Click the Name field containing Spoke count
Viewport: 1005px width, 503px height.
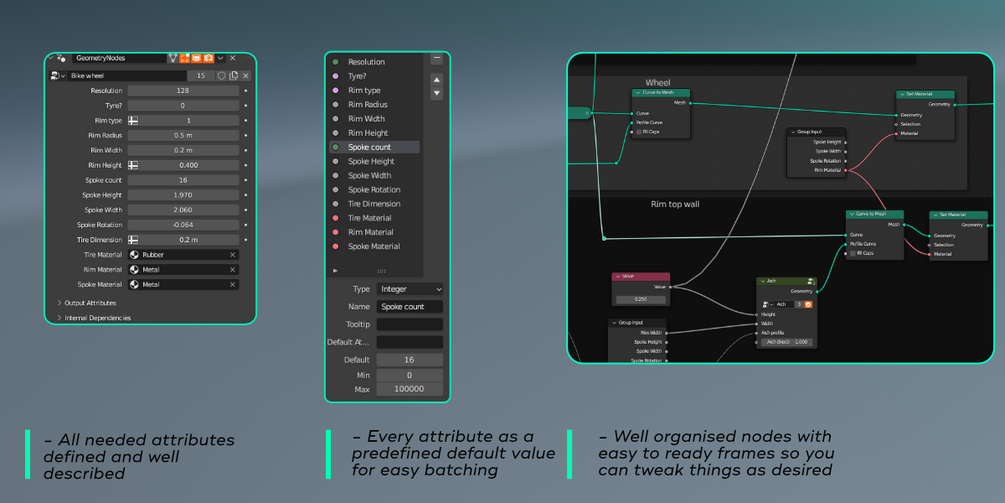coord(410,306)
